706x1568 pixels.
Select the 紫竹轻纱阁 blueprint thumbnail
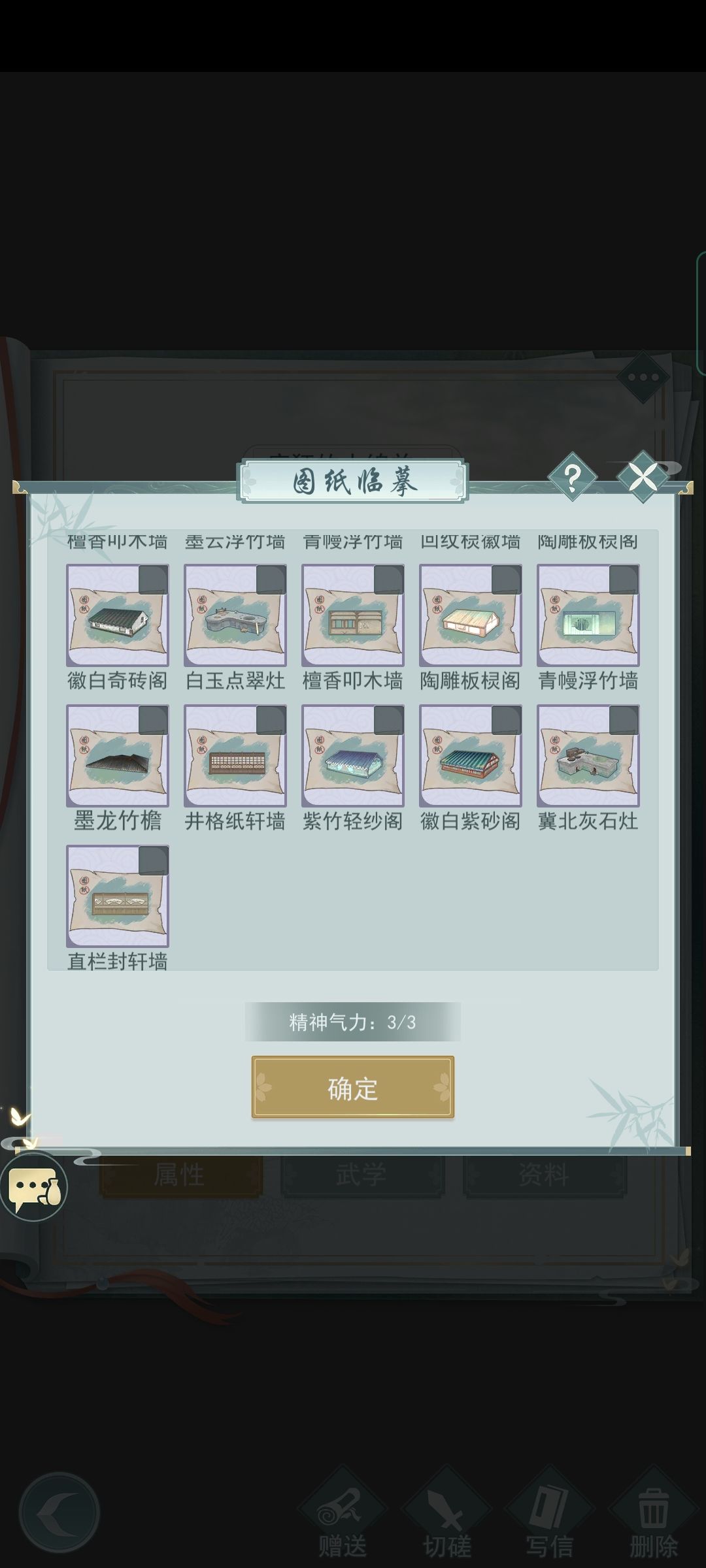click(353, 756)
